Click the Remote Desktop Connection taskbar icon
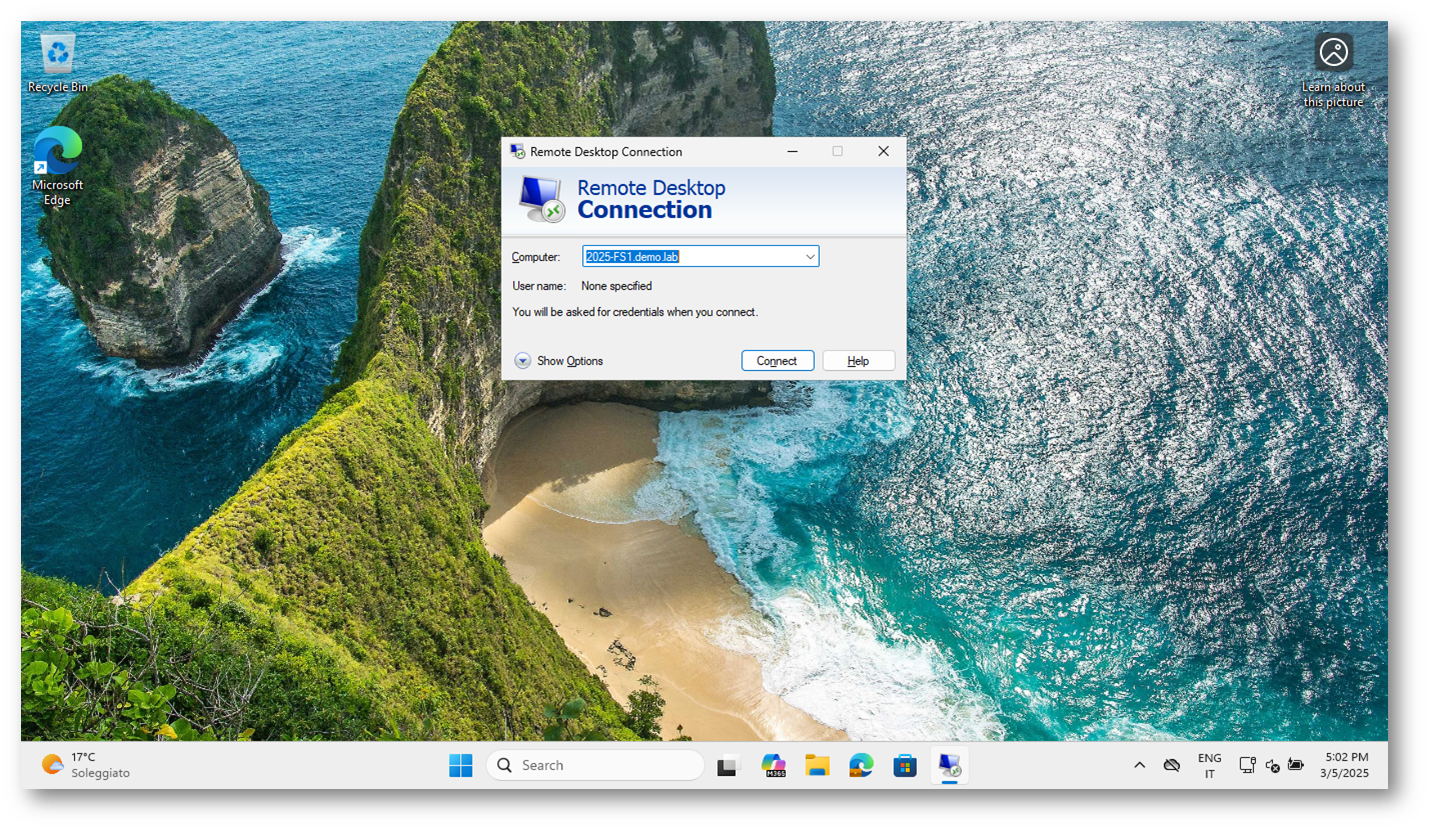 pos(949,766)
